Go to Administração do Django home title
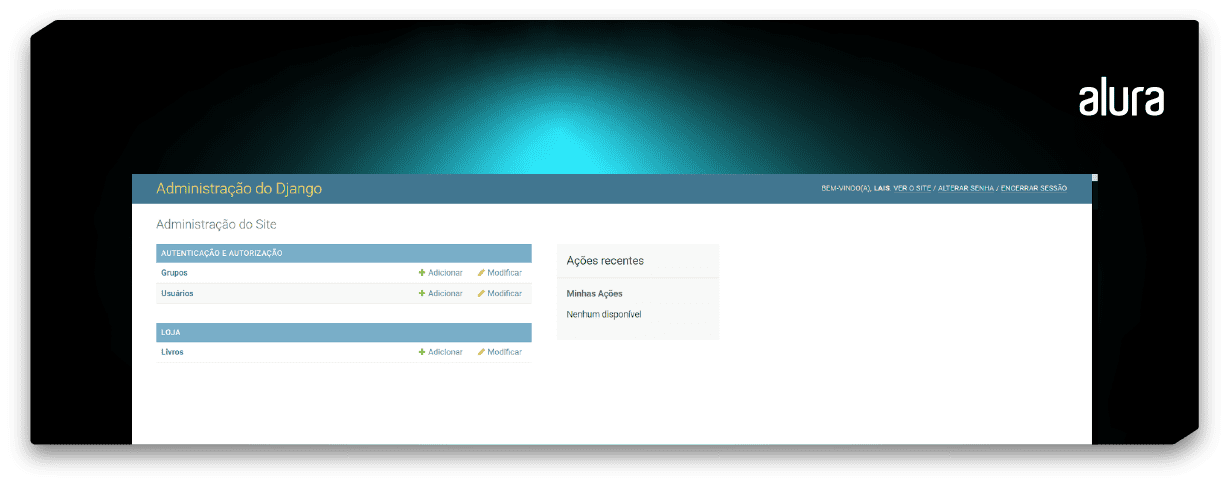1229x485 pixels. pos(239,188)
